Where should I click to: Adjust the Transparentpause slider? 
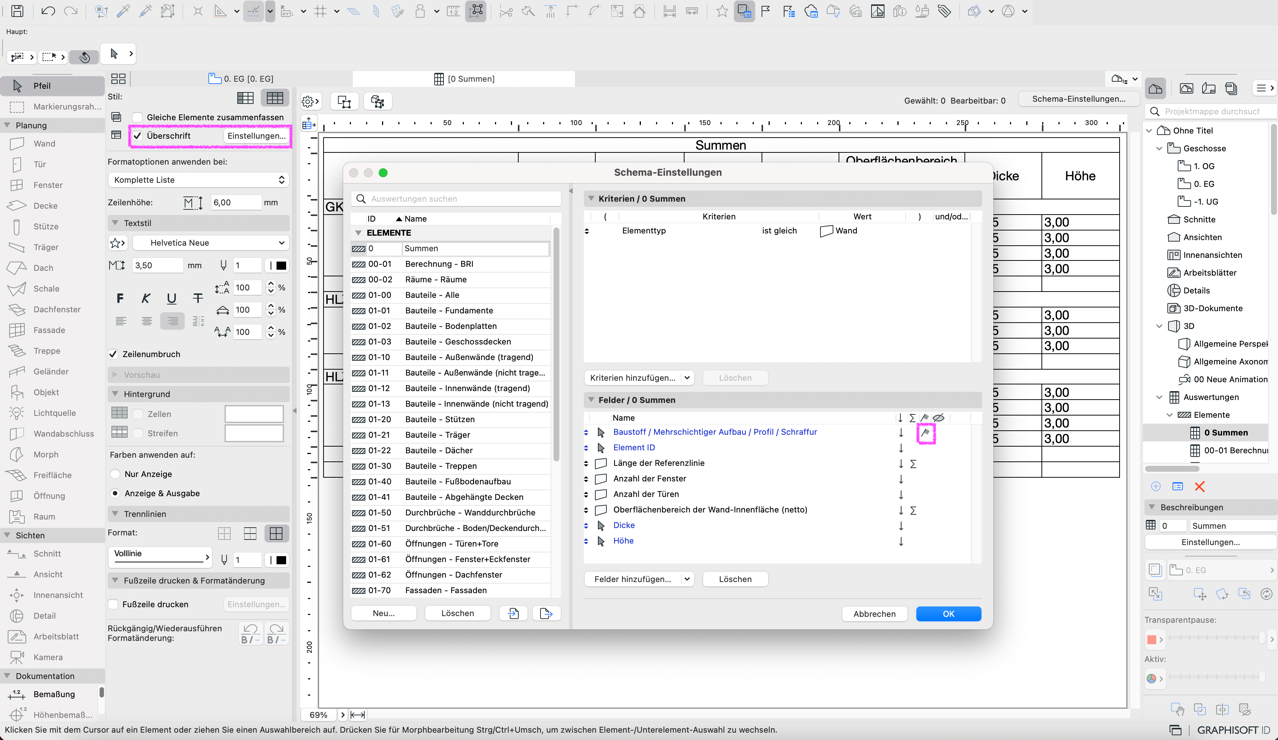pyautogui.click(x=1215, y=639)
